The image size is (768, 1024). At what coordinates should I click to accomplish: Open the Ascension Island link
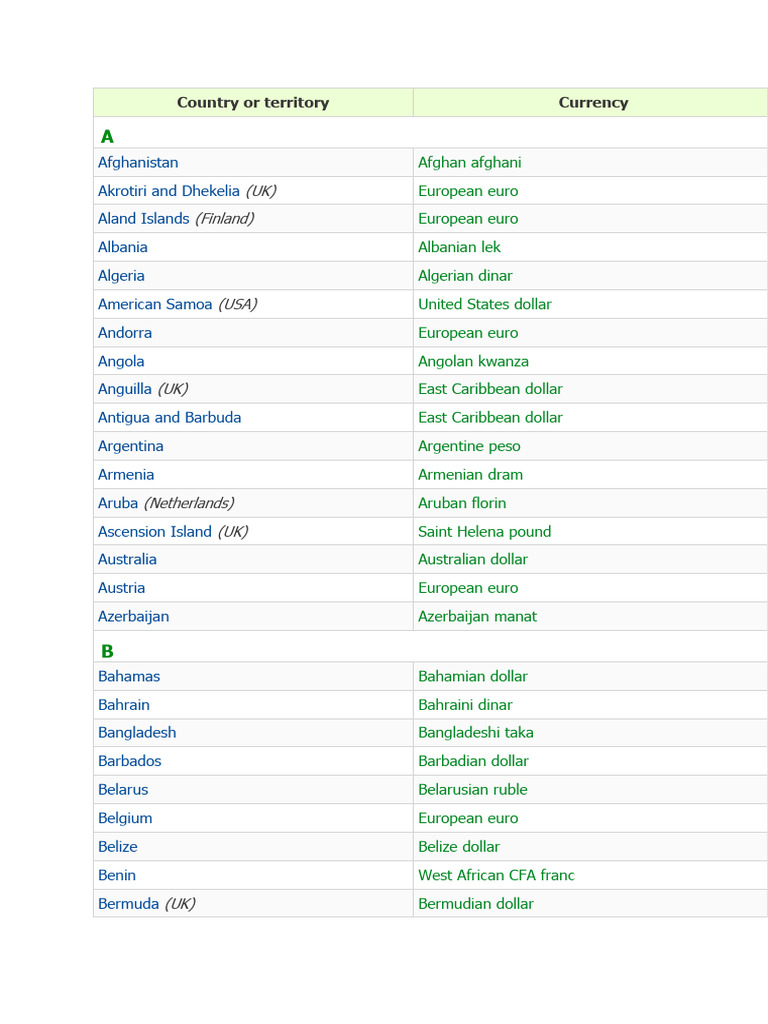point(155,532)
